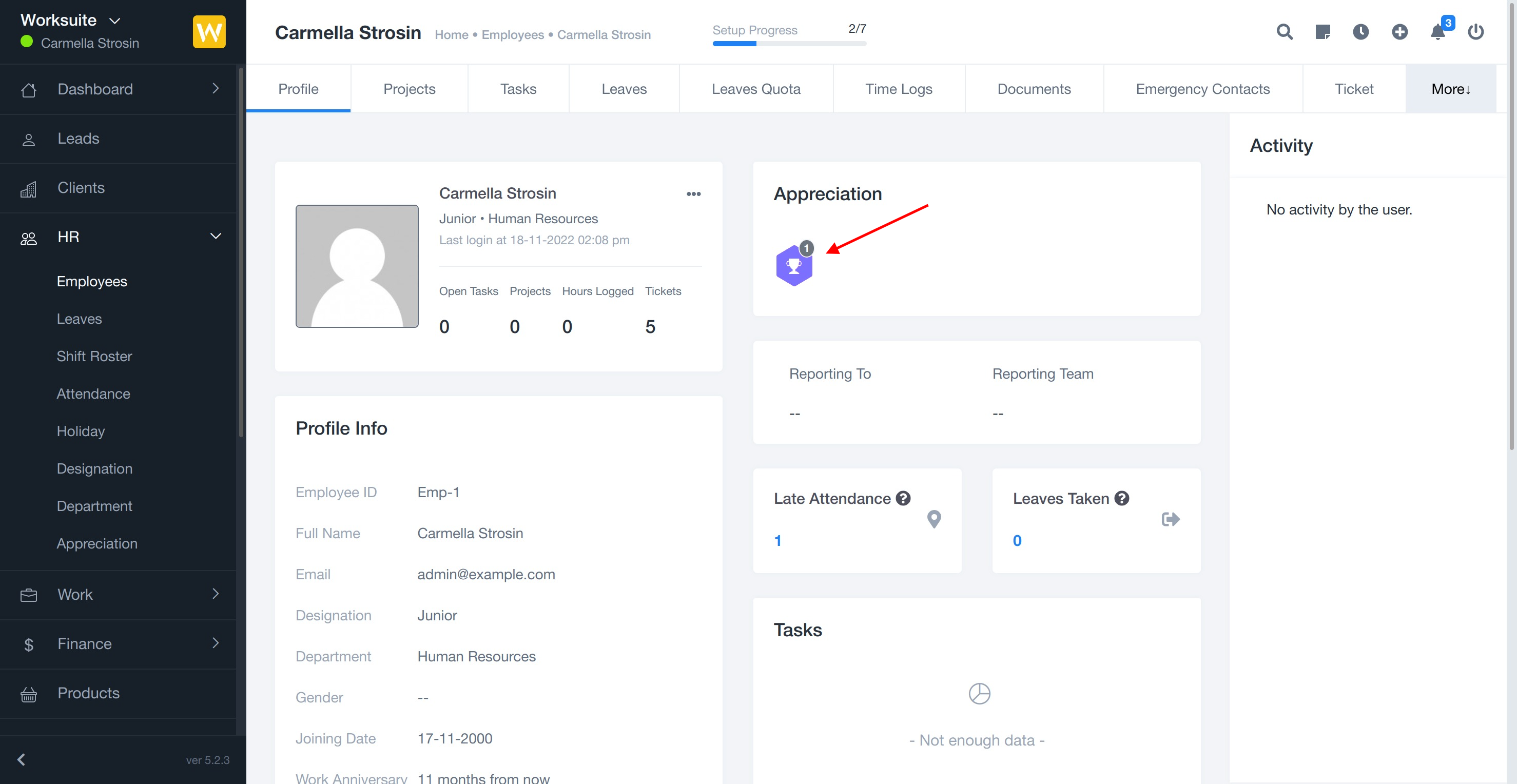Image resolution: width=1517 pixels, height=784 pixels.
Task: Expand the Worksuite header dropdown
Action: [x=115, y=21]
